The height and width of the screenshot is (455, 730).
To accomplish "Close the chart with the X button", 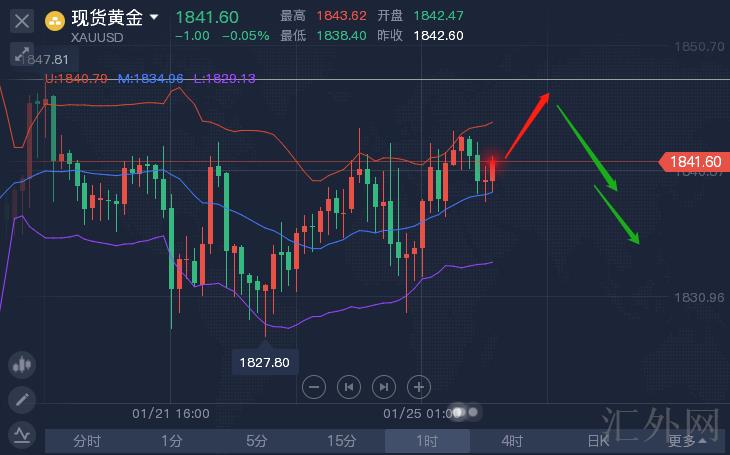I will point(22,19).
